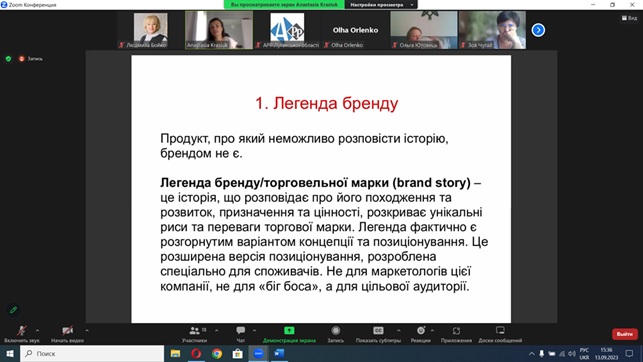This screenshot has width=643, height=362.
Task: Toggle captions with Показать субтитры
Action: (378, 334)
